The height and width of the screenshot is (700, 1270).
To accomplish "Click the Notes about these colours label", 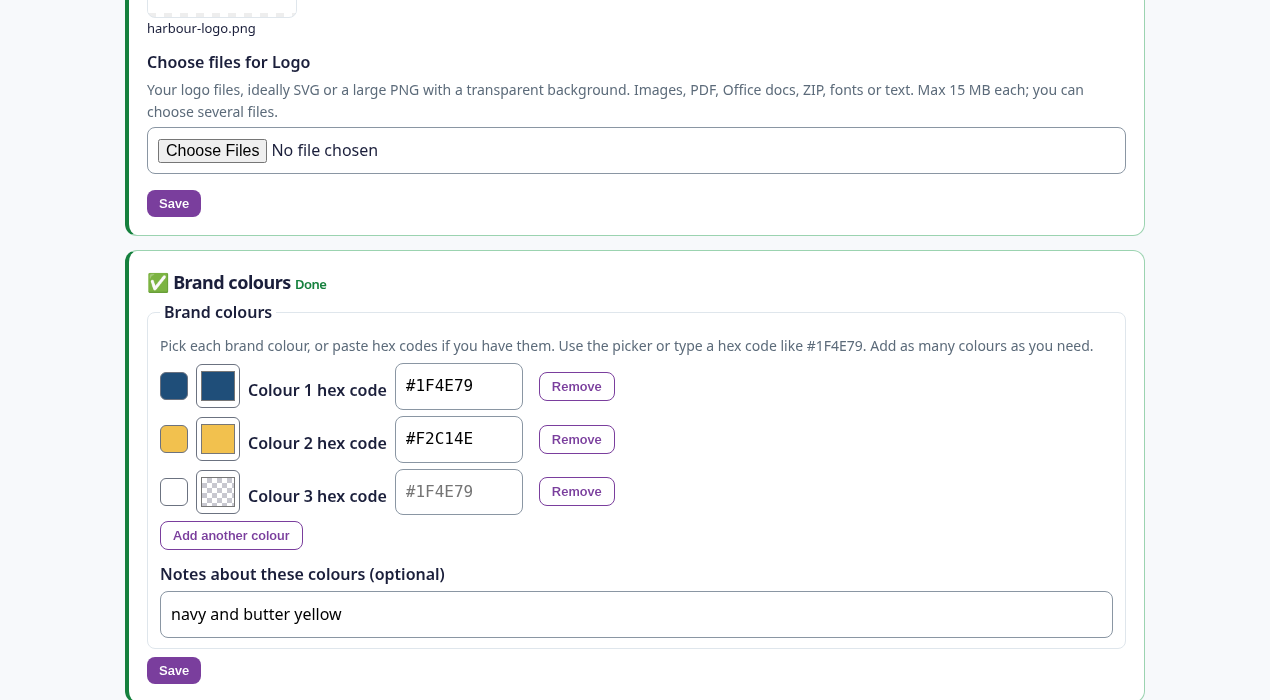I will (x=302, y=574).
